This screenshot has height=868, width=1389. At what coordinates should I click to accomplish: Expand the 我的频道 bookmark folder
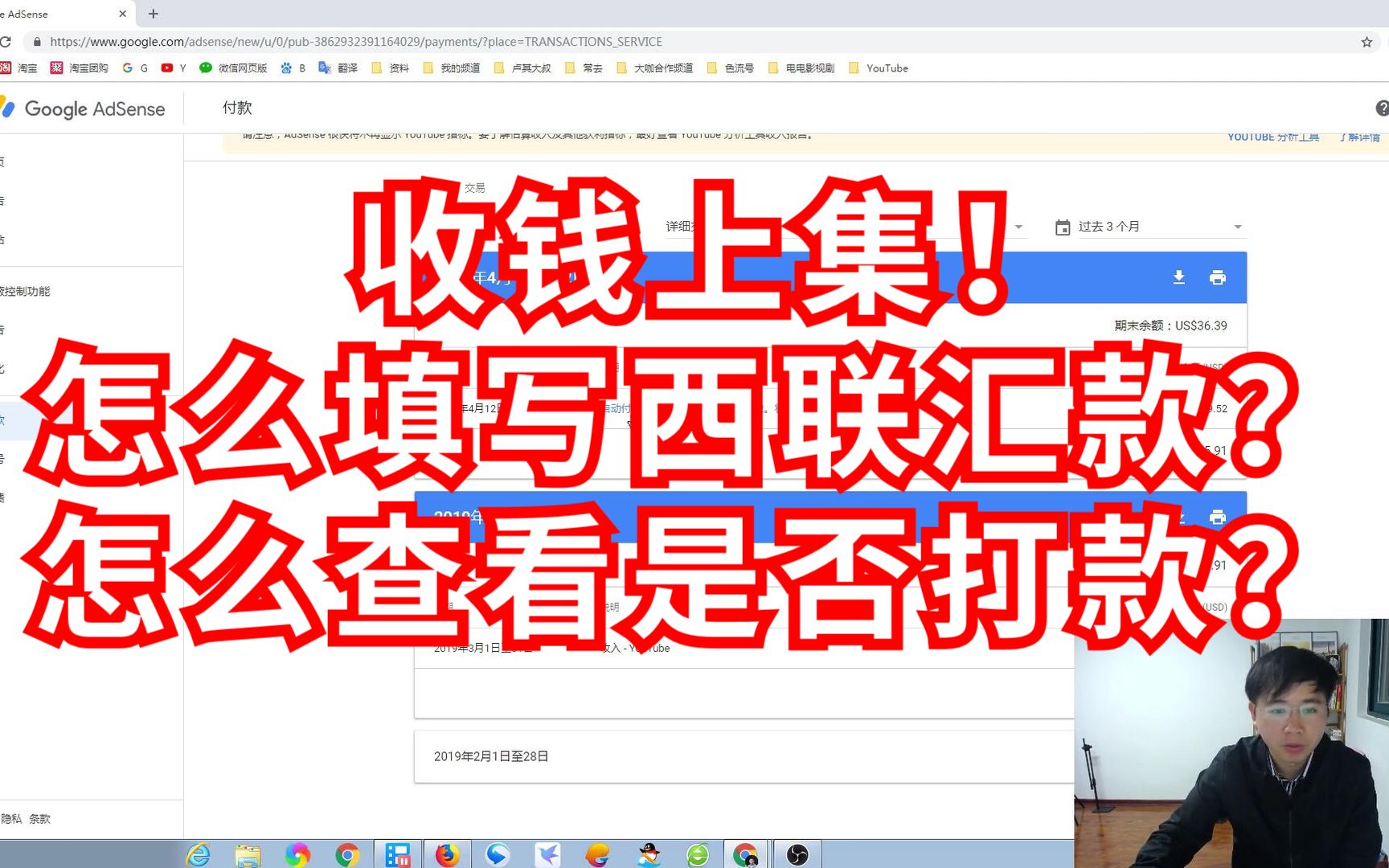click(452, 68)
